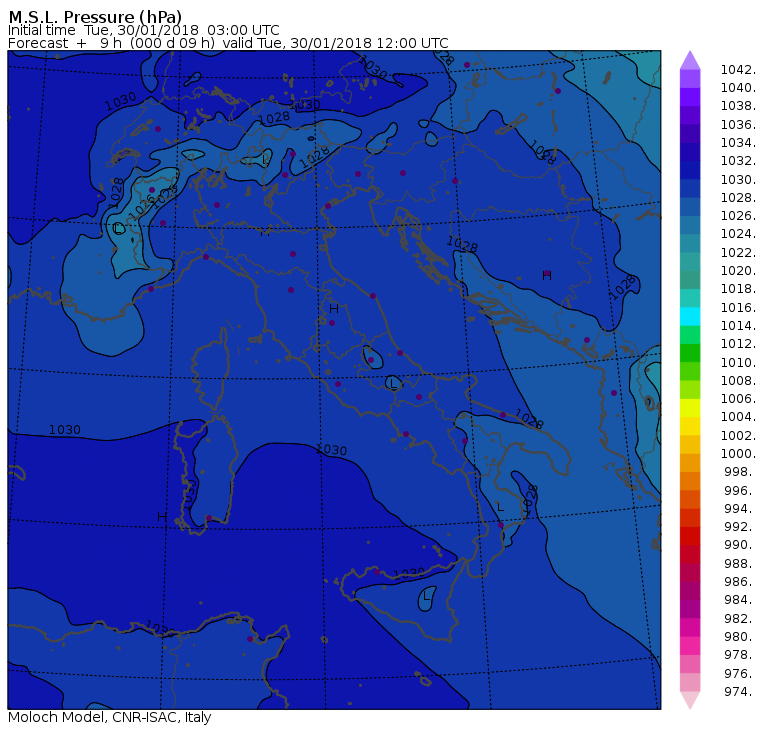Click the legend value "1006."
760x731 pixels.
click(x=738, y=398)
